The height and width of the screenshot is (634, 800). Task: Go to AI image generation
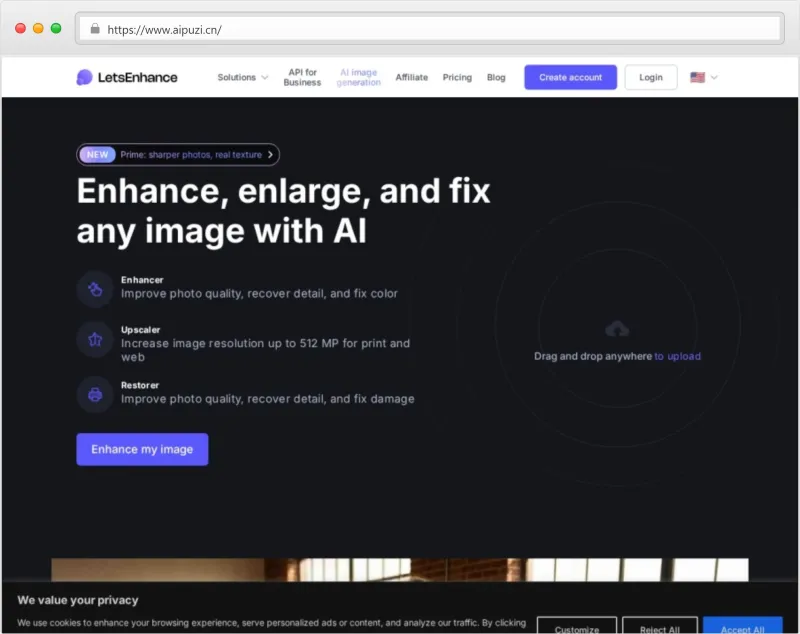pos(359,78)
